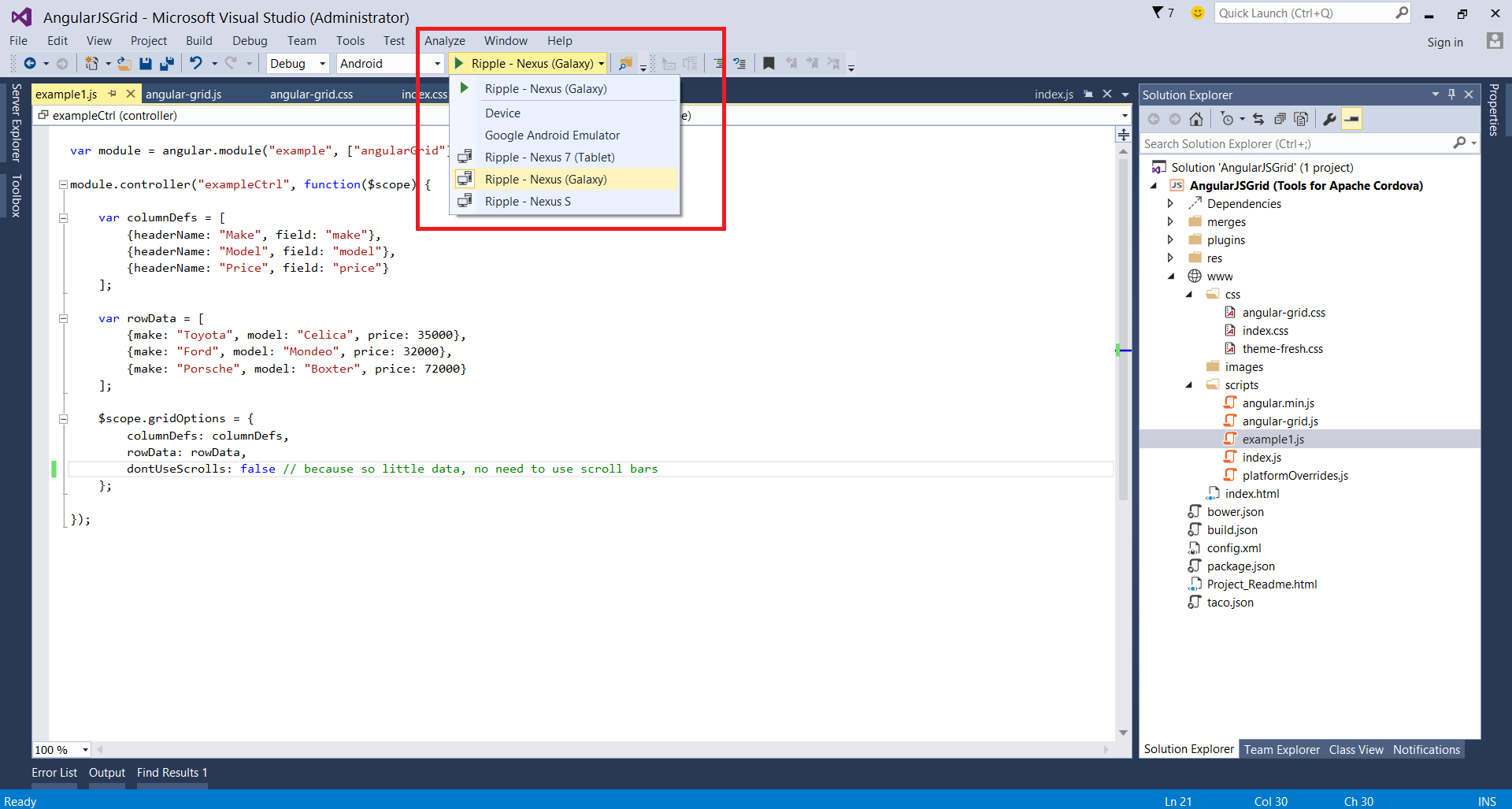
Task: Click the search magnifier in Quick Launch
Action: point(1402,13)
